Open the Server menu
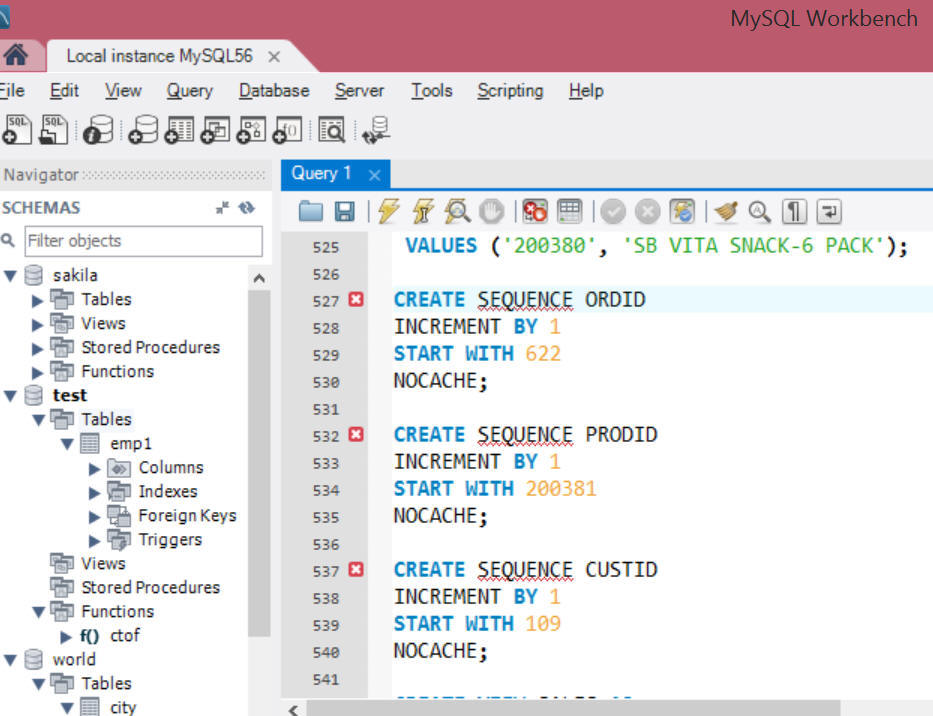Viewport: 933px width, 716px height. [359, 90]
